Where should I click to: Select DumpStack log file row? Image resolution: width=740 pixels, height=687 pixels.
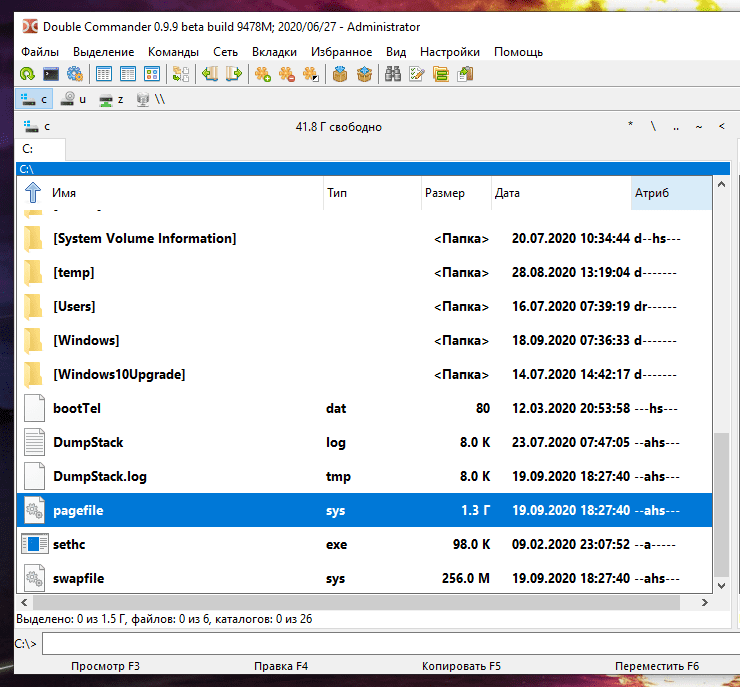(364, 442)
